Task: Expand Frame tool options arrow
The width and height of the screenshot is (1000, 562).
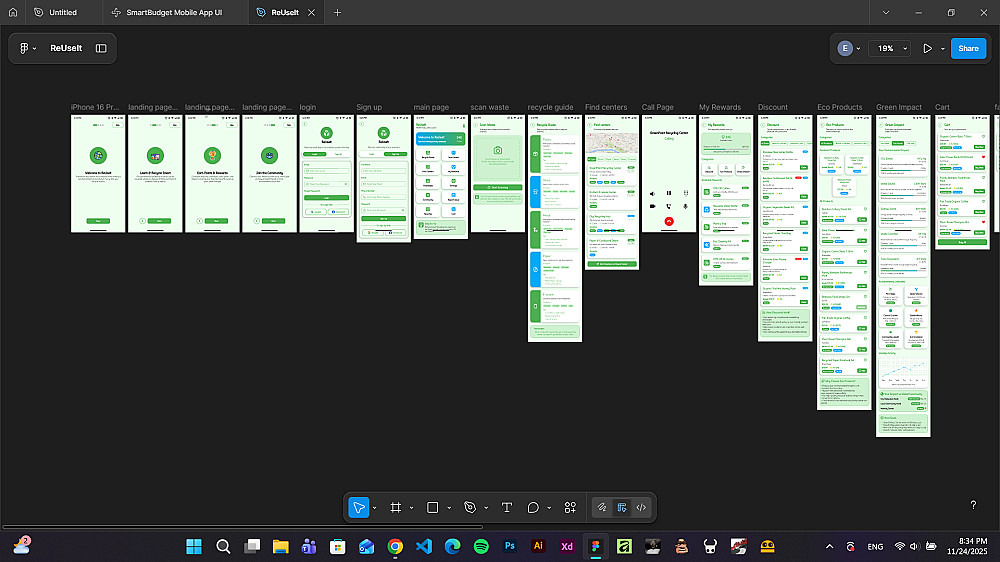Action: (x=411, y=508)
